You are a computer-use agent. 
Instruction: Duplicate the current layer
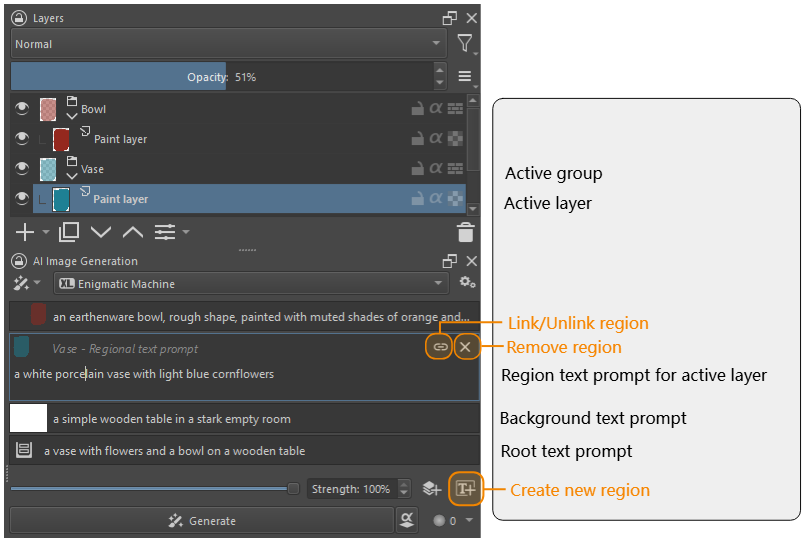pyautogui.click(x=69, y=232)
